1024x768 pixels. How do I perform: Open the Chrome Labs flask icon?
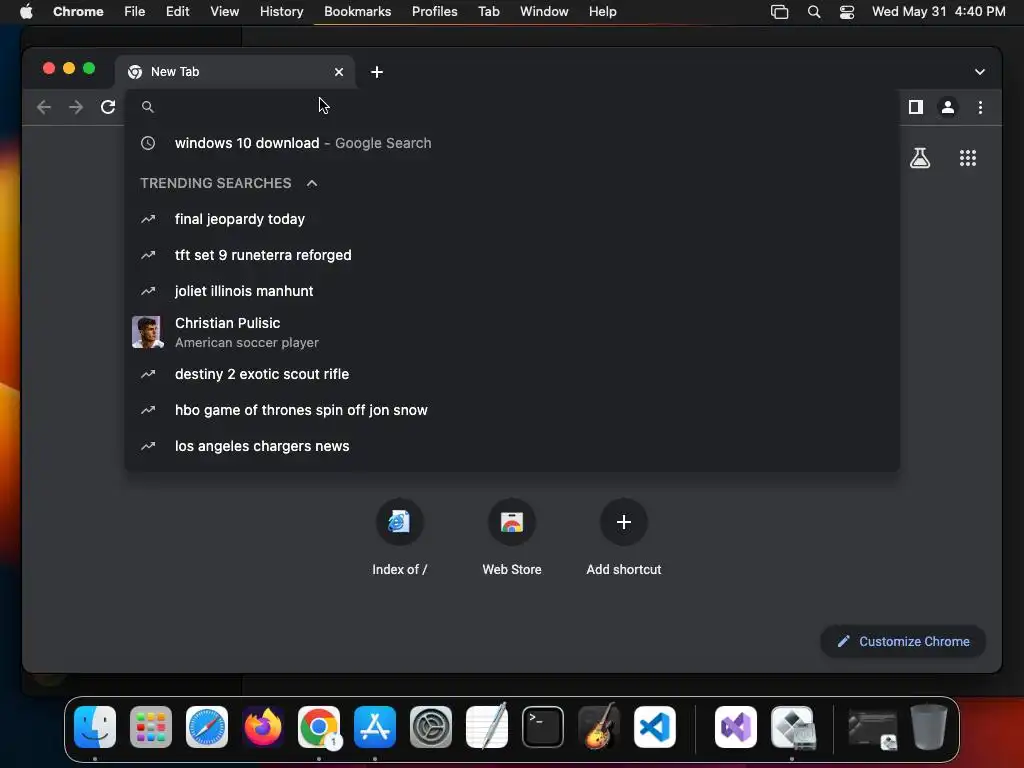pos(920,158)
